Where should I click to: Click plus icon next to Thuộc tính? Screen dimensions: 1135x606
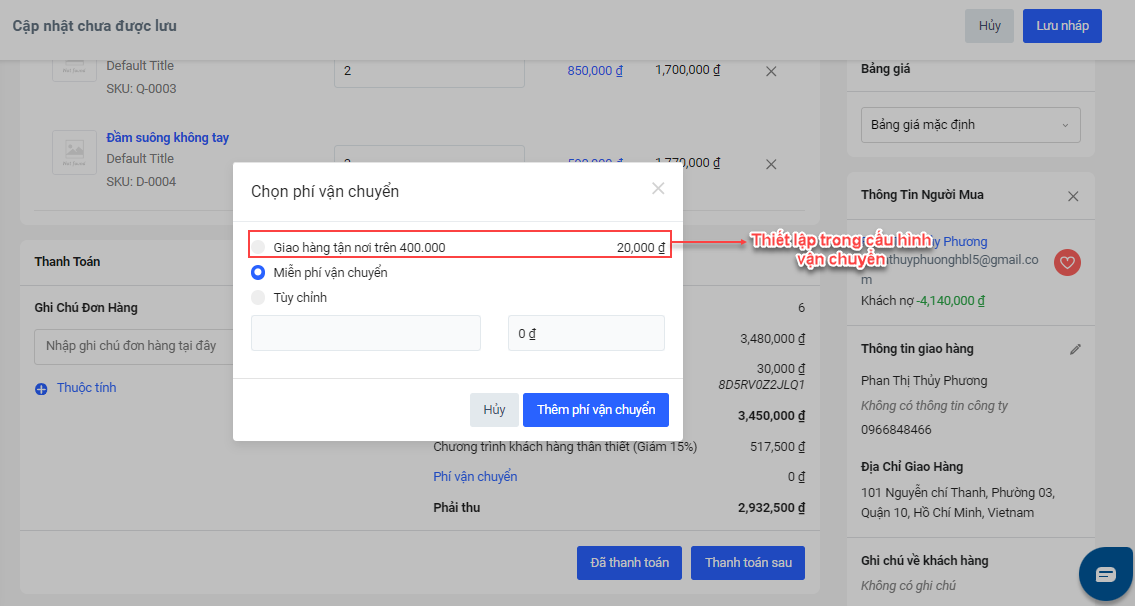pos(41,389)
